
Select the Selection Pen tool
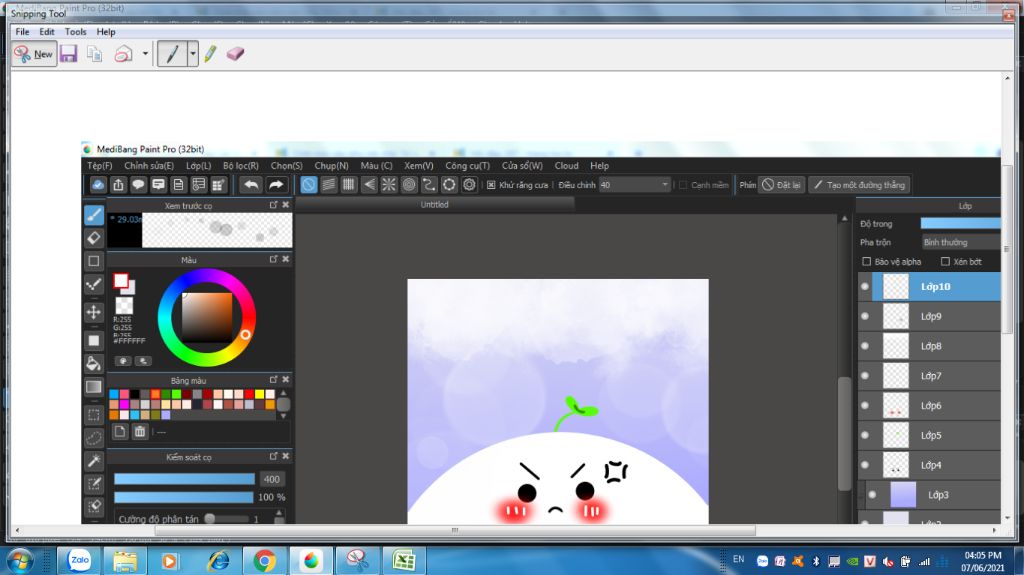point(94,484)
